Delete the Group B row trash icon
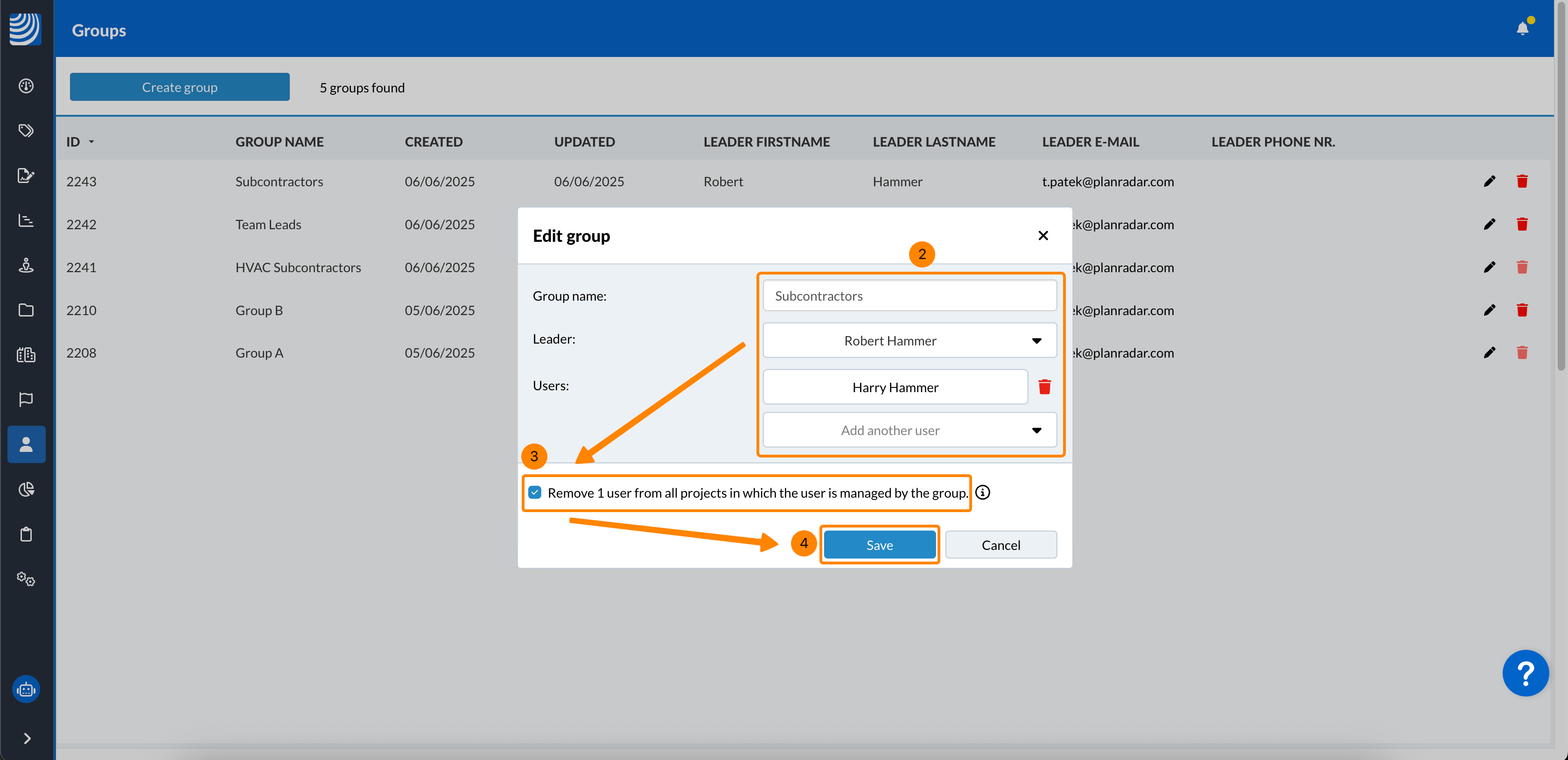 1522,310
